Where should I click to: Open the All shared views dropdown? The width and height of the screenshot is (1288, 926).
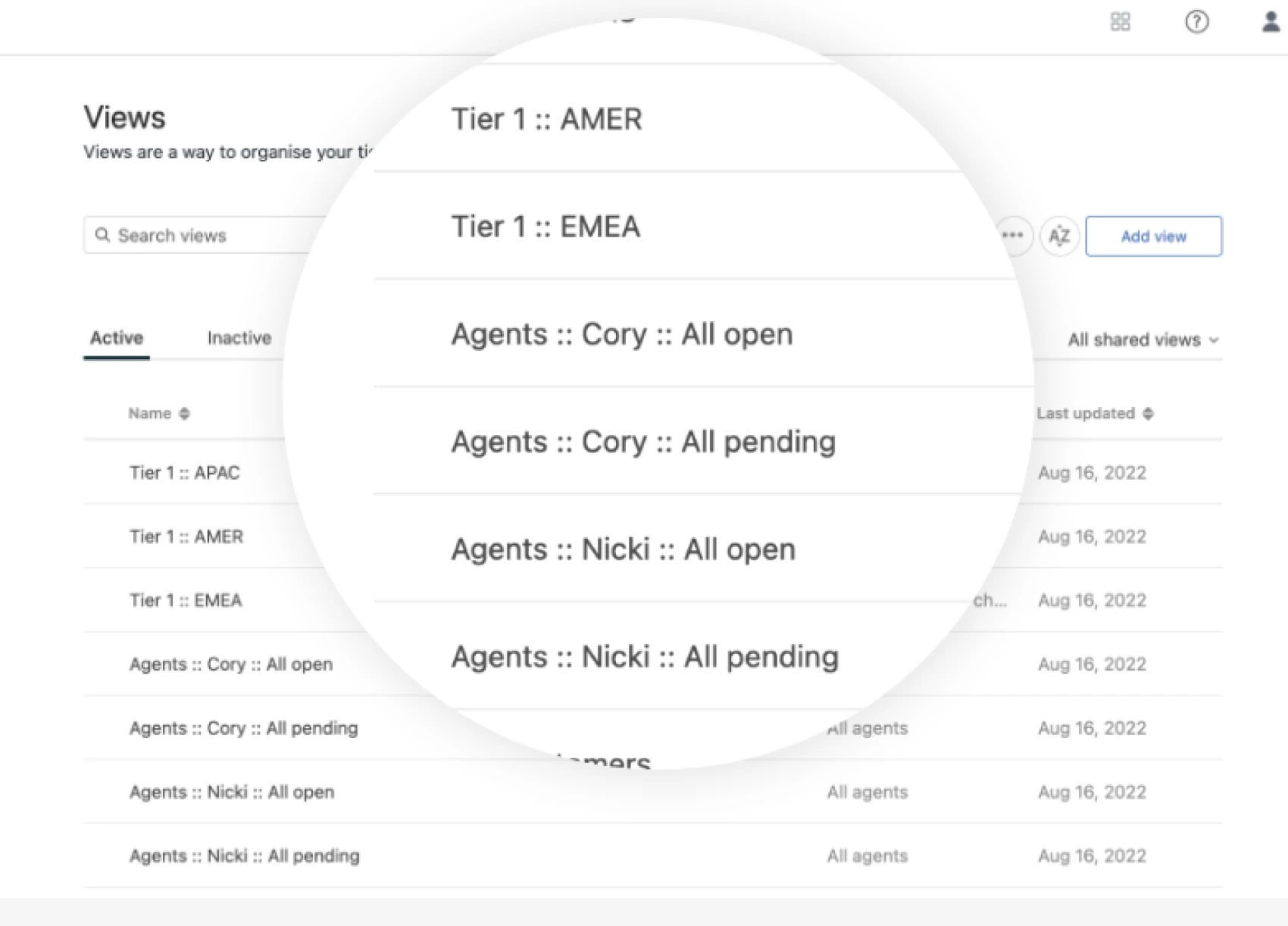tap(1143, 339)
